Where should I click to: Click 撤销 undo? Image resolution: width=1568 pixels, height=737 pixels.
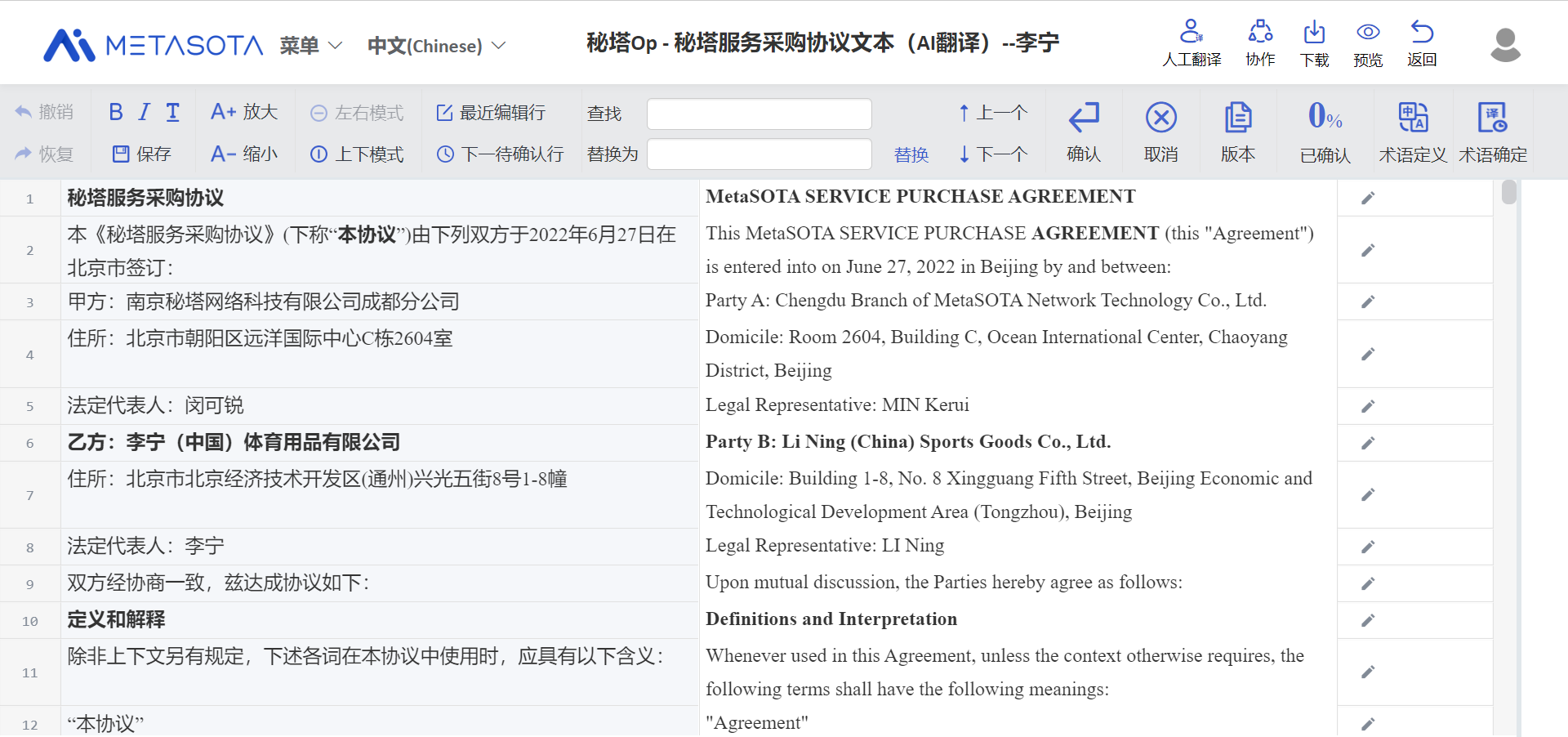pyautogui.click(x=44, y=112)
